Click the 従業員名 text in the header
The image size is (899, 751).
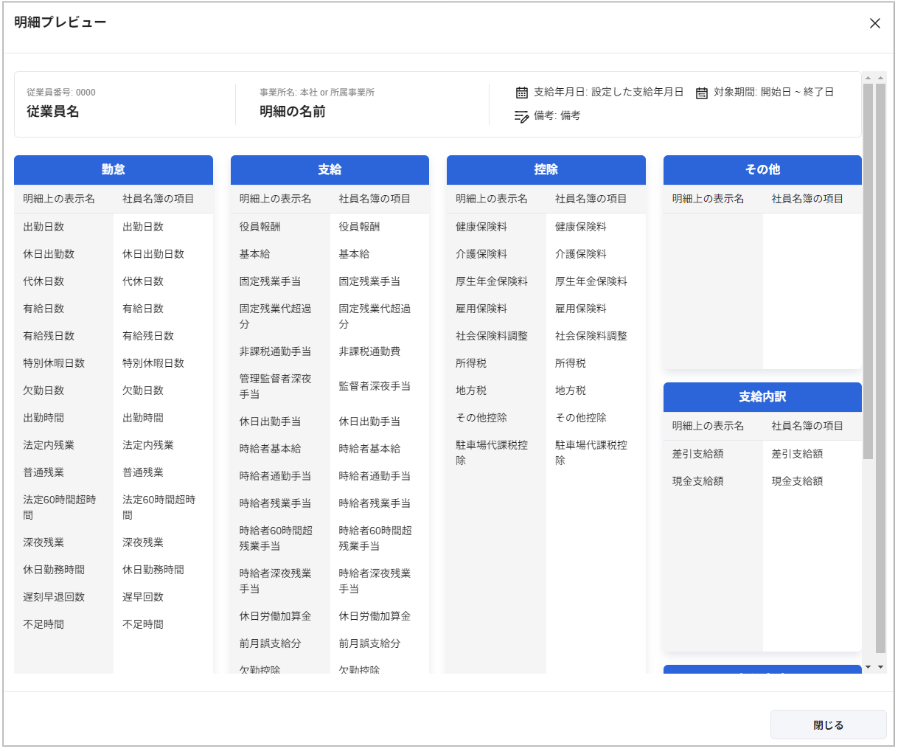53,112
